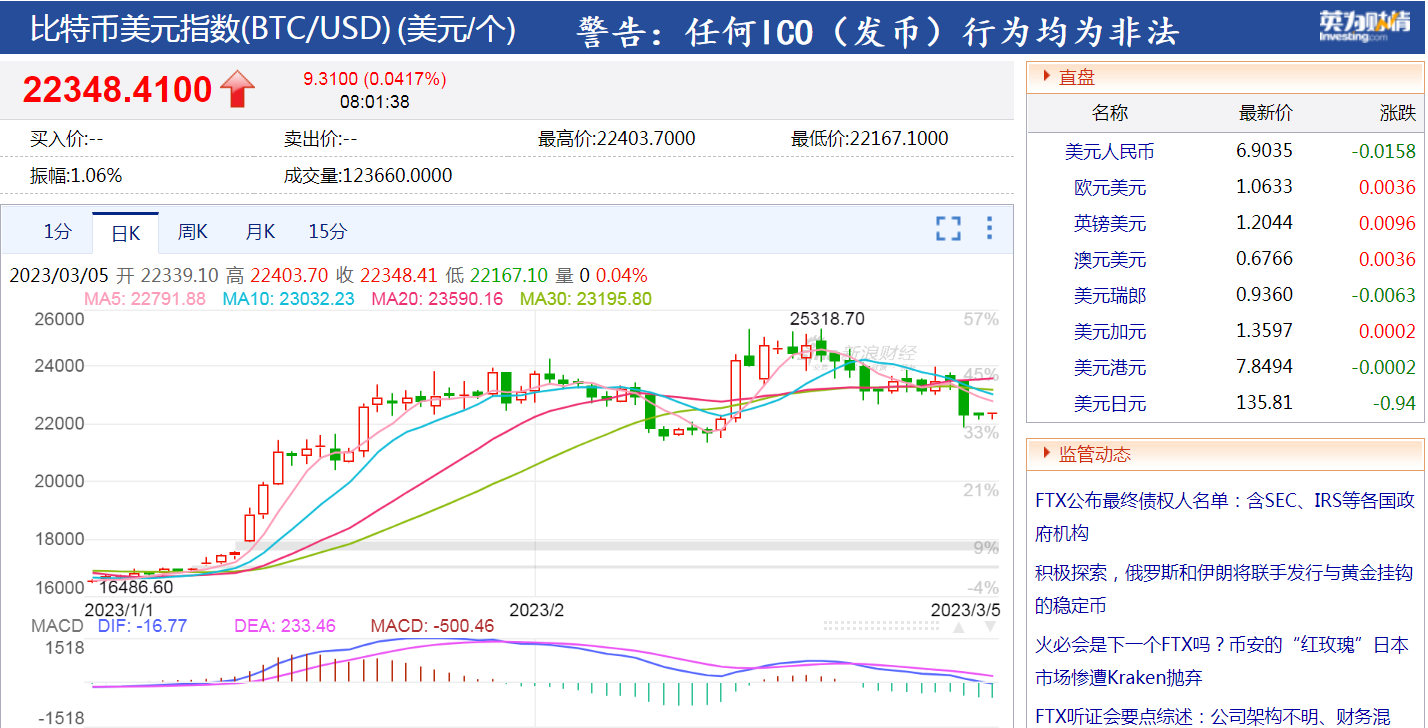Switch to the 月K tab
The width and height of the screenshot is (1428, 728).
(258, 231)
